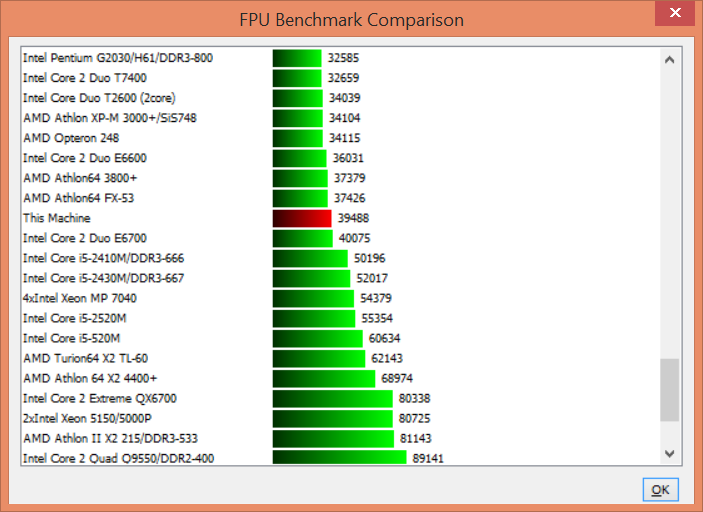The image size is (703, 512).
Task: Click the score value 81143
Action: tap(416, 438)
